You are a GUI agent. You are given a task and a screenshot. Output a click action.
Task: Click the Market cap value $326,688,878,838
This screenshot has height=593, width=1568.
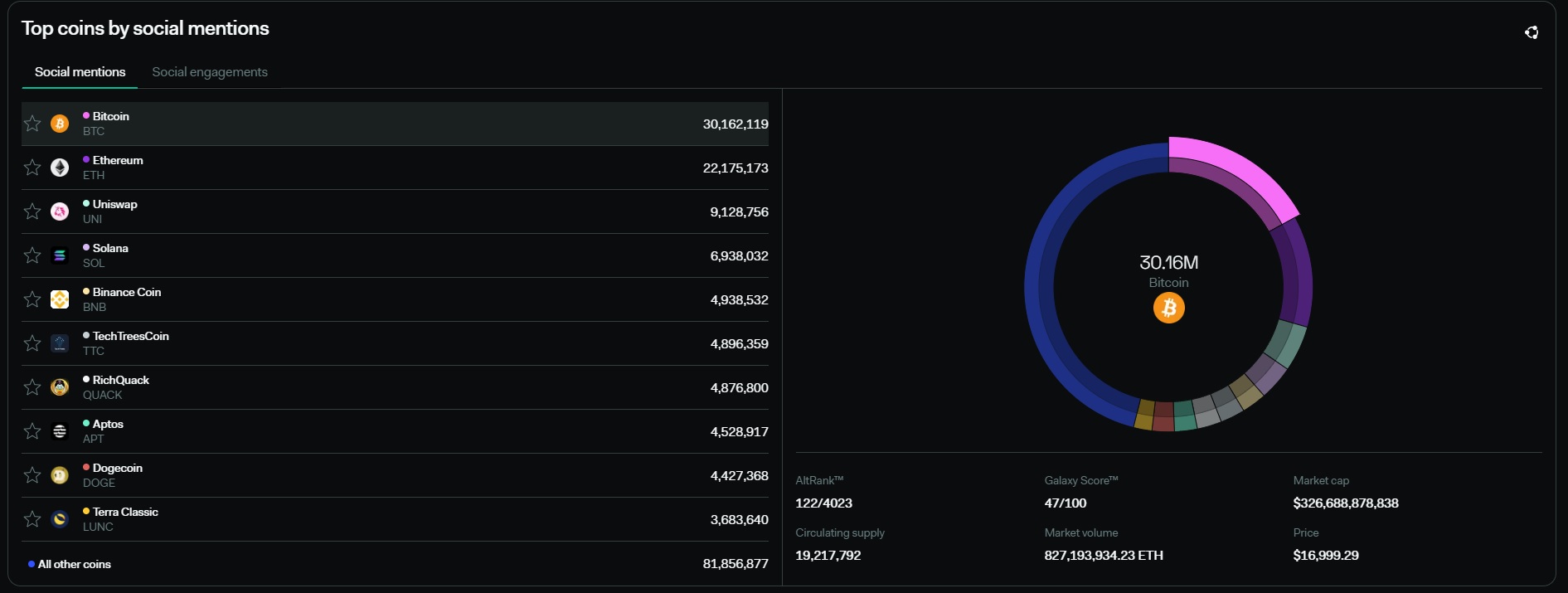(1346, 503)
